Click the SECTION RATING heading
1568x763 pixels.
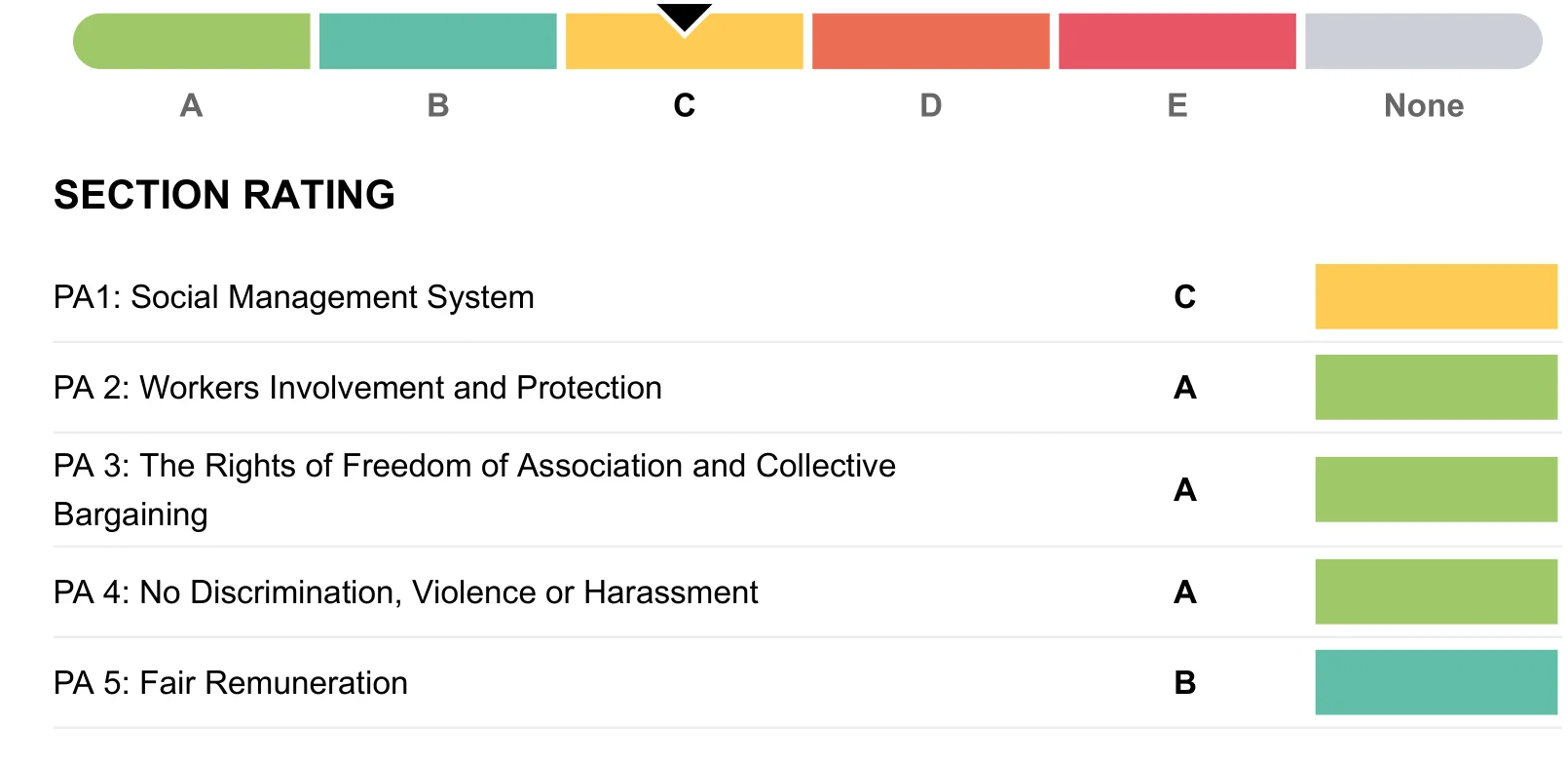(x=224, y=195)
